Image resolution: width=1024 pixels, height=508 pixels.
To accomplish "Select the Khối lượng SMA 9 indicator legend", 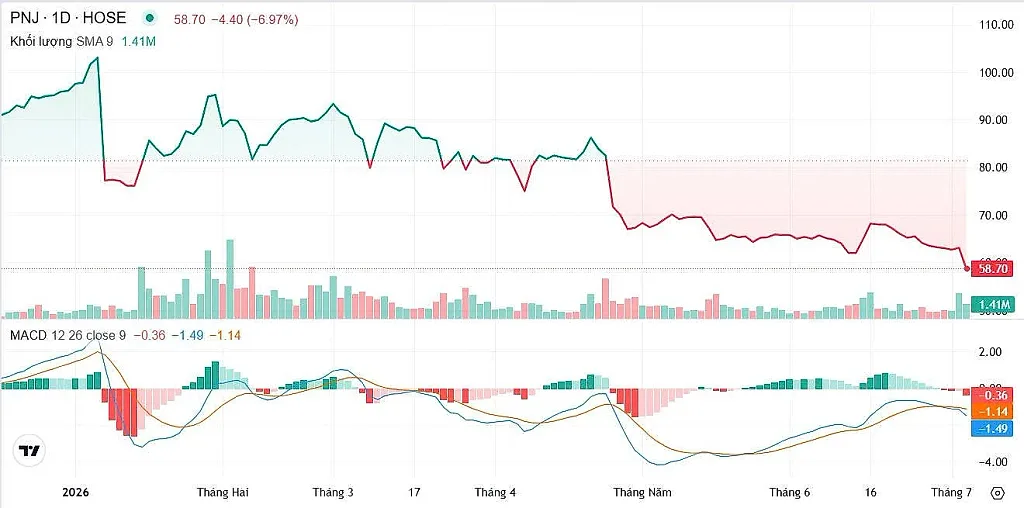I will [61, 41].
